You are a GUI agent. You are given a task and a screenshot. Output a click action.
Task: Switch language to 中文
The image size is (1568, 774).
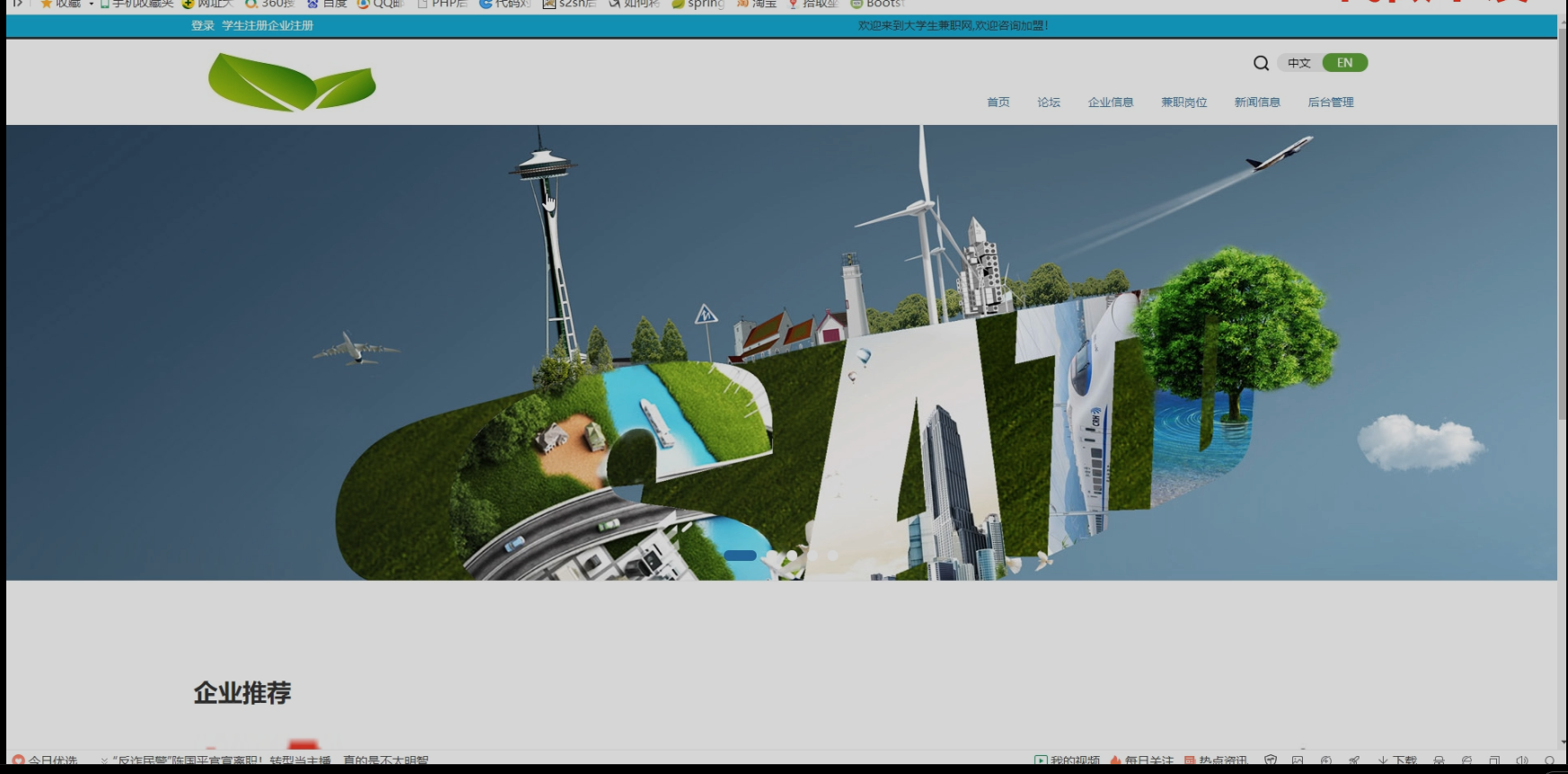coord(1299,63)
